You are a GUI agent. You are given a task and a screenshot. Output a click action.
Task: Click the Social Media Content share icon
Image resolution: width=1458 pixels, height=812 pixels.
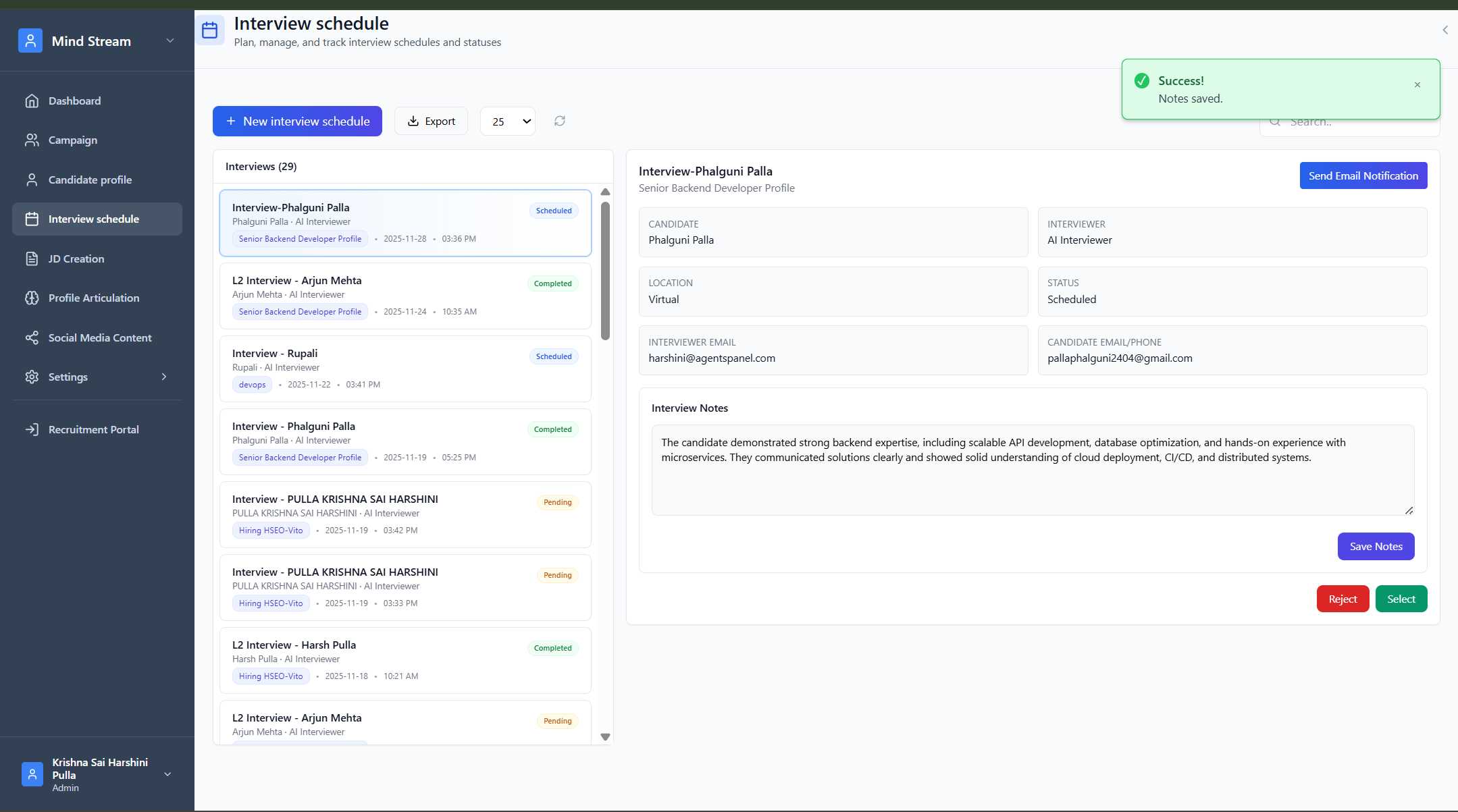click(x=32, y=337)
